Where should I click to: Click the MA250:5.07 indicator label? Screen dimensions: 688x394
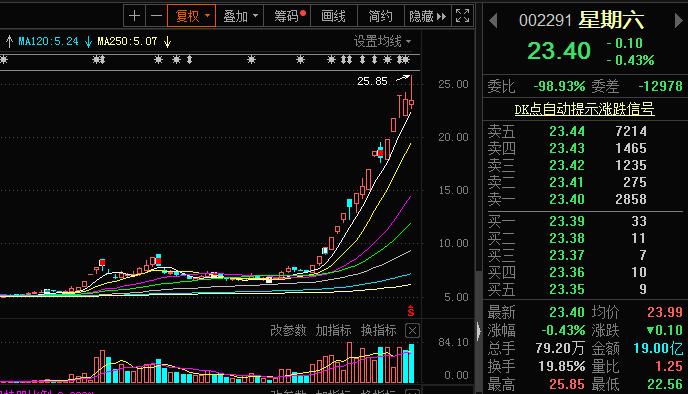coord(127,41)
